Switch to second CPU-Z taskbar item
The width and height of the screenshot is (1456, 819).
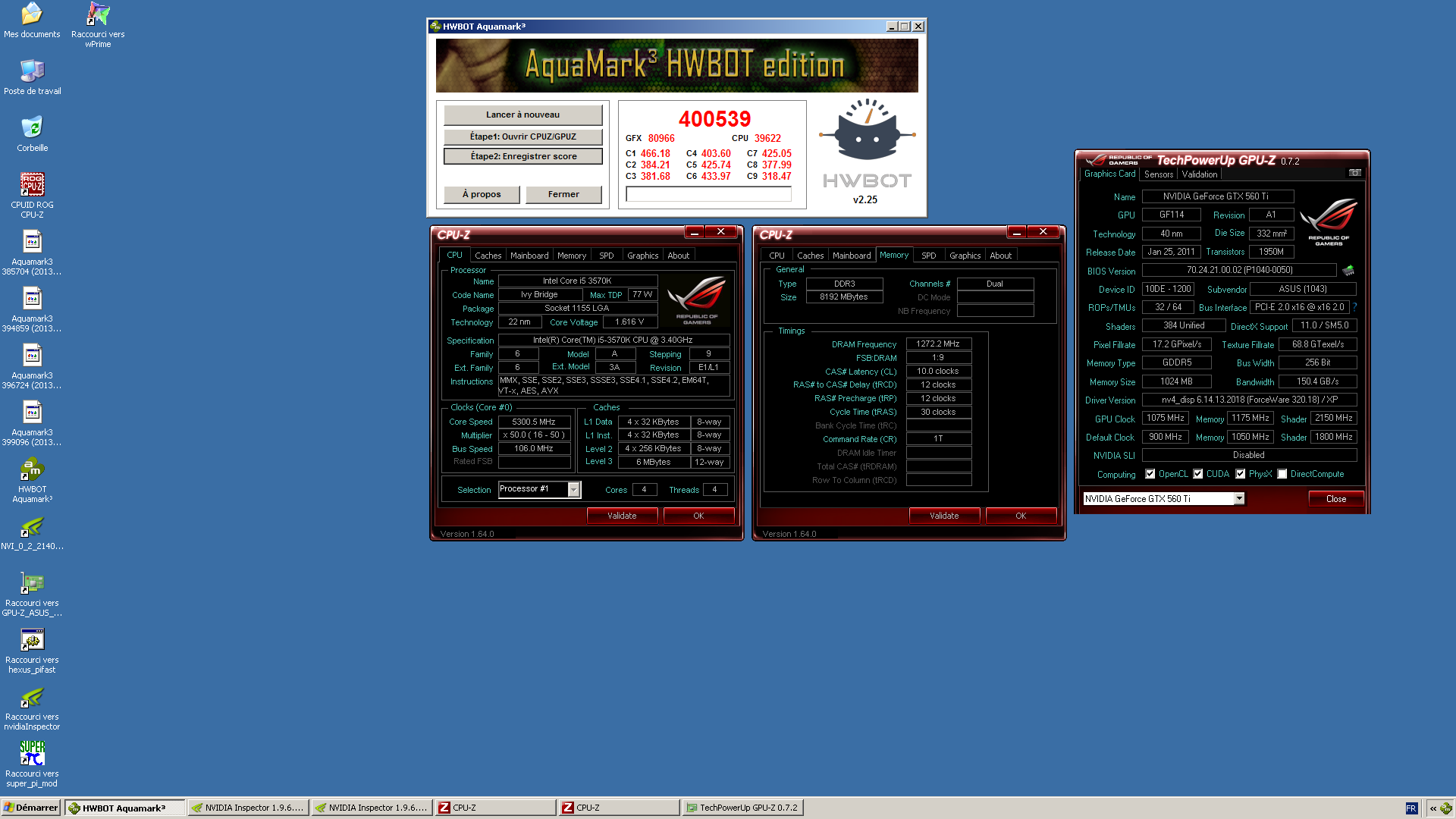coord(620,808)
